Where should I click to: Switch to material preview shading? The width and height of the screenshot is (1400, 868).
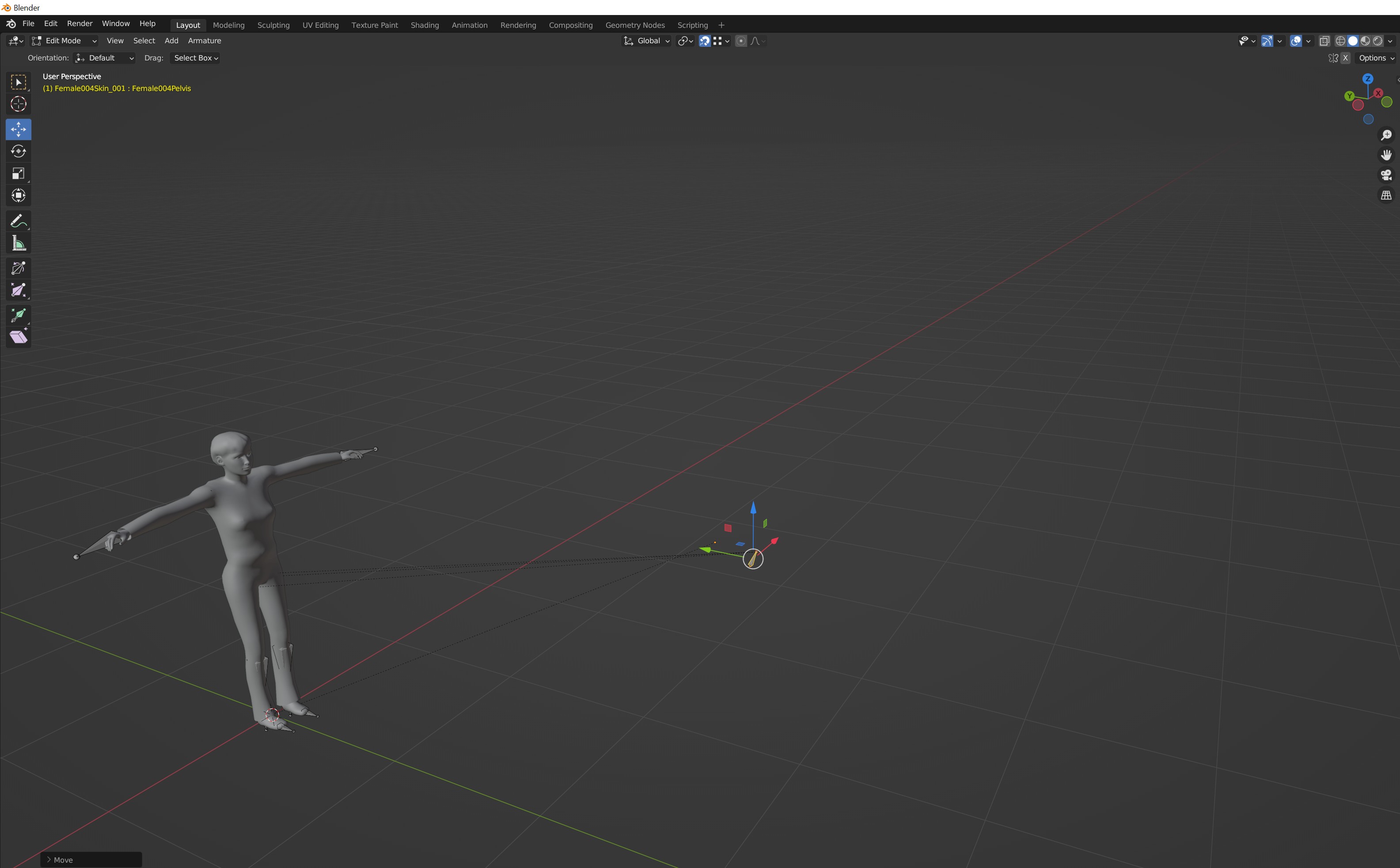[x=1366, y=41]
